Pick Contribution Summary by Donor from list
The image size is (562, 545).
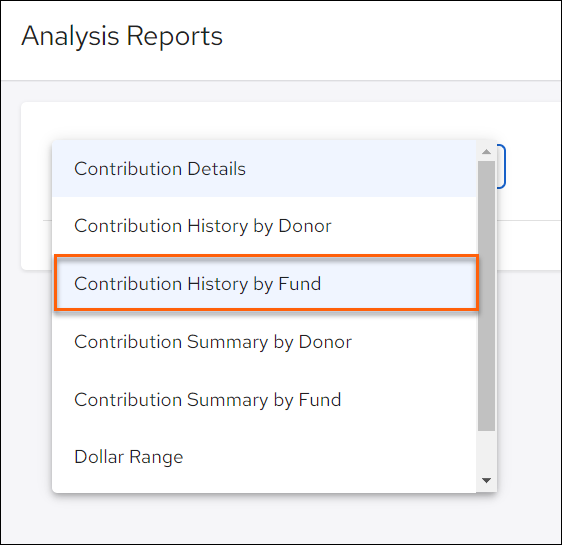(x=264, y=341)
